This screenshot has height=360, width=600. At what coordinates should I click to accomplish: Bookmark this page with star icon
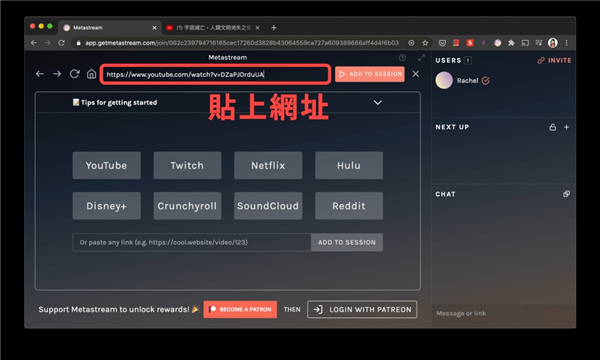425,43
